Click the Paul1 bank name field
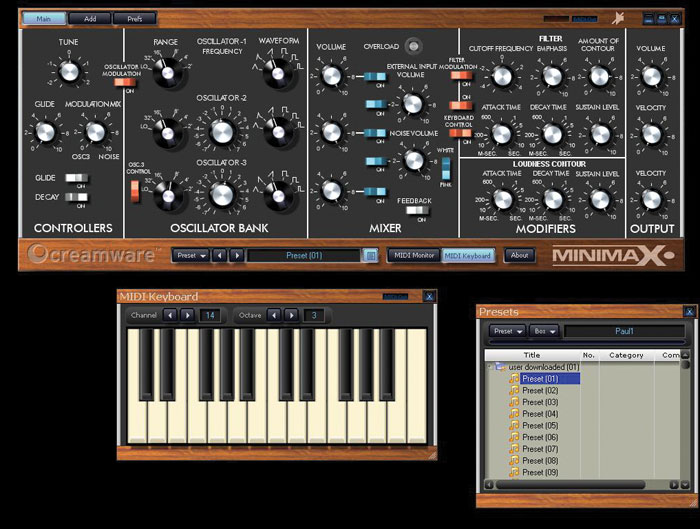 [x=624, y=331]
